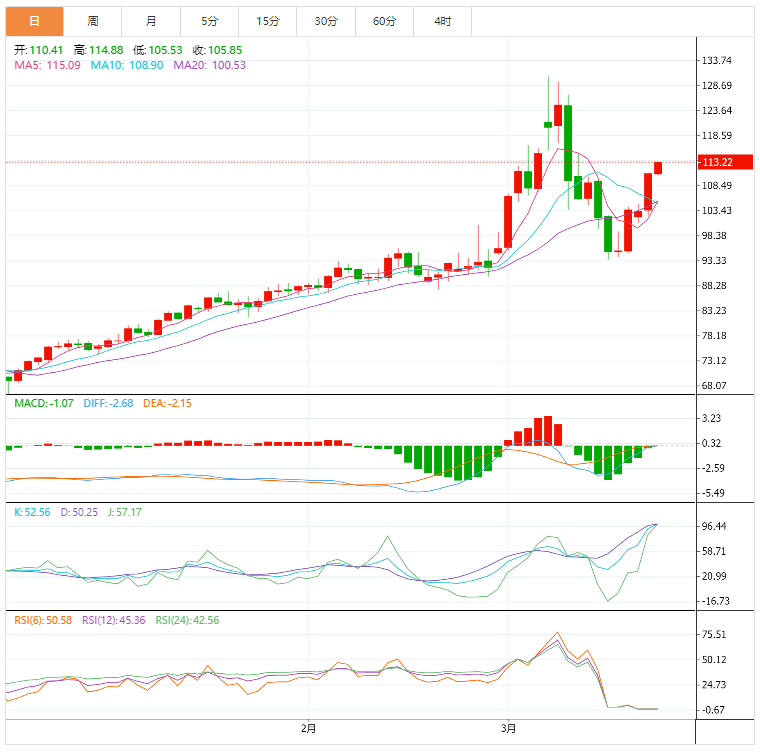Open the 60分 timeframe tab
The image size is (760, 755).
coord(384,21)
